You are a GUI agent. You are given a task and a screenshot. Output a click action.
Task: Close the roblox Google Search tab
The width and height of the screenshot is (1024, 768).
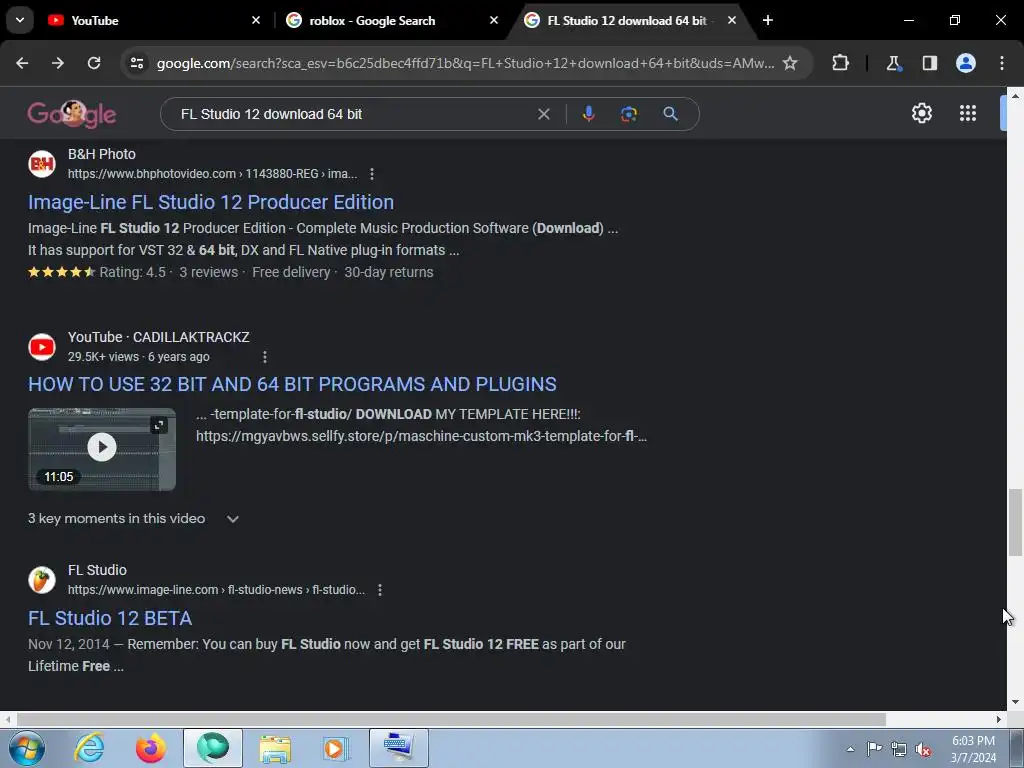coord(494,20)
